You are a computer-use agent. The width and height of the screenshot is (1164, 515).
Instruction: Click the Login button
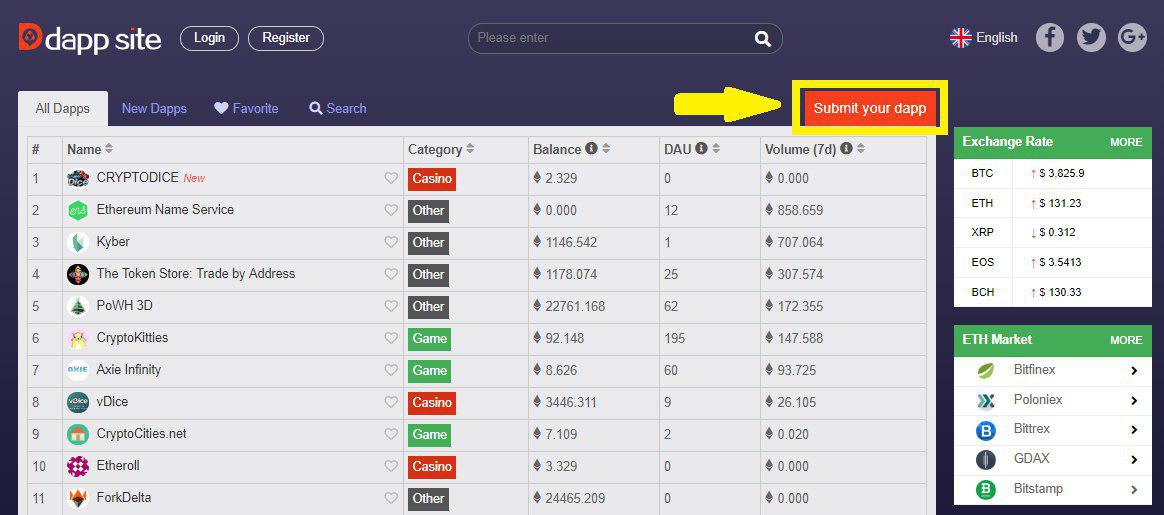[x=209, y=38]
